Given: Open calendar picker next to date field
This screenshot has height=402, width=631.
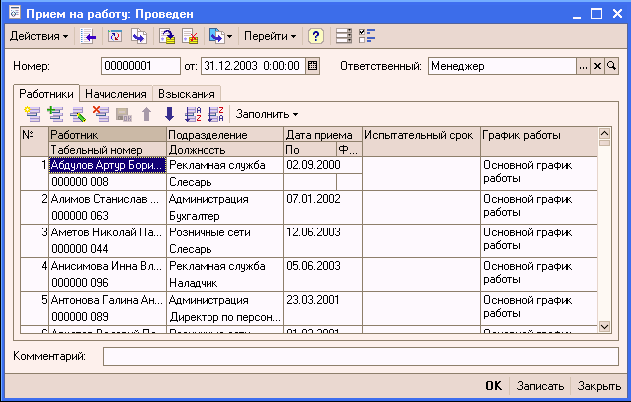Looking at the screenshot, I should click(x=312, y=66).
